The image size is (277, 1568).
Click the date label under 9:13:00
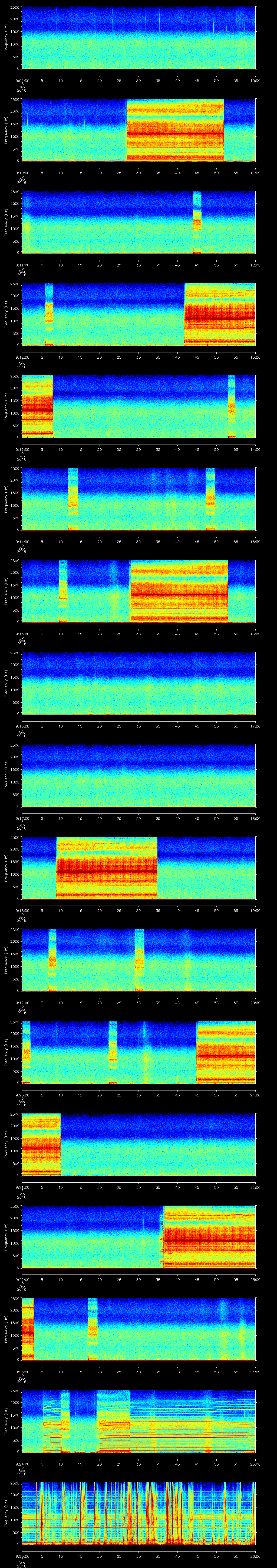pos(22,456)
